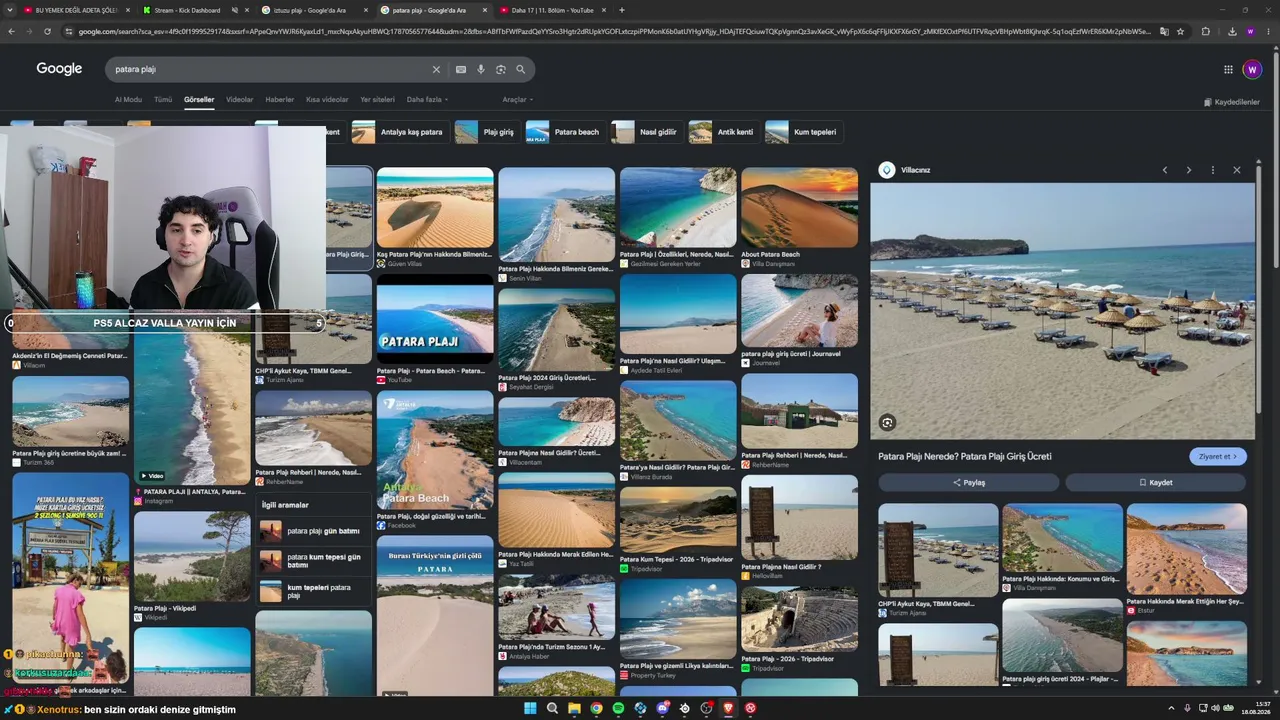Click the 'Paylaş' share button

968,483
